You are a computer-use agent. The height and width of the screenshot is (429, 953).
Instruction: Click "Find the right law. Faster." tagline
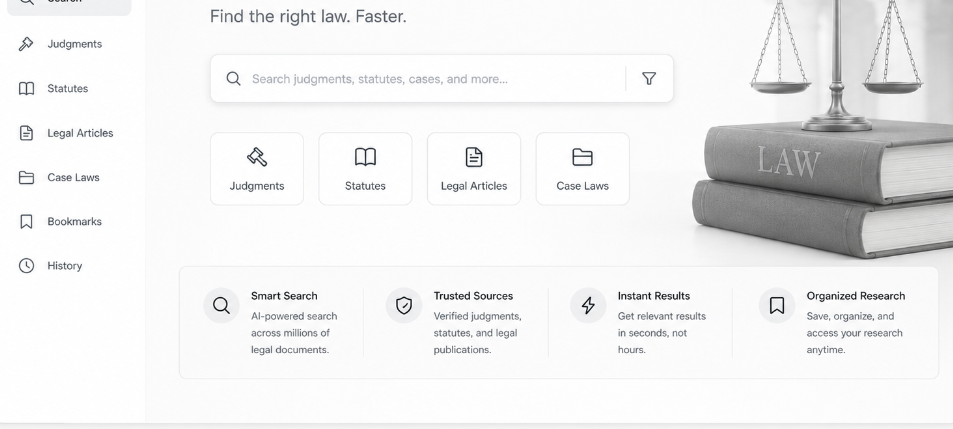click(x=308, y=16)
